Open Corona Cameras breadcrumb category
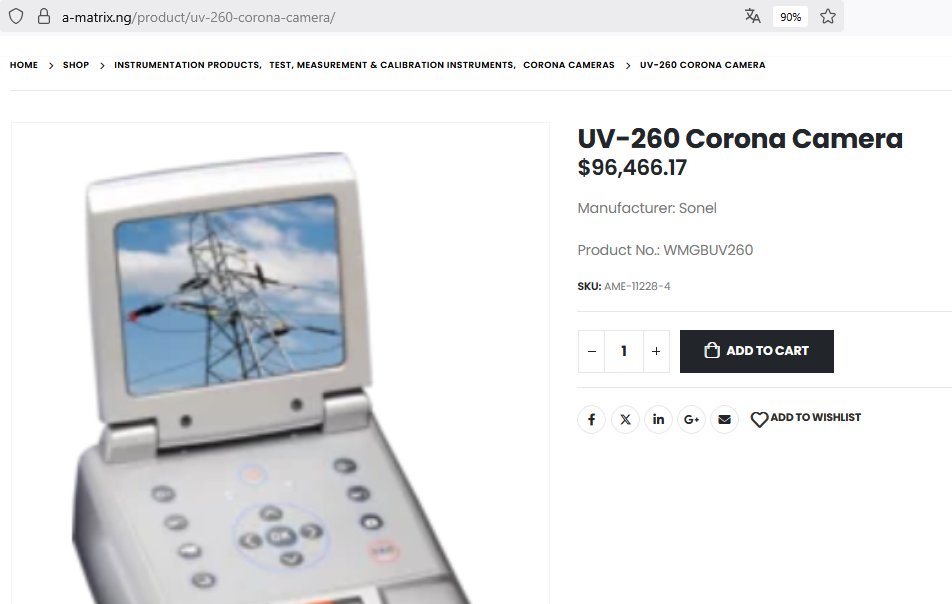Viewport: 952px width, 604px height. pos(569,65)
